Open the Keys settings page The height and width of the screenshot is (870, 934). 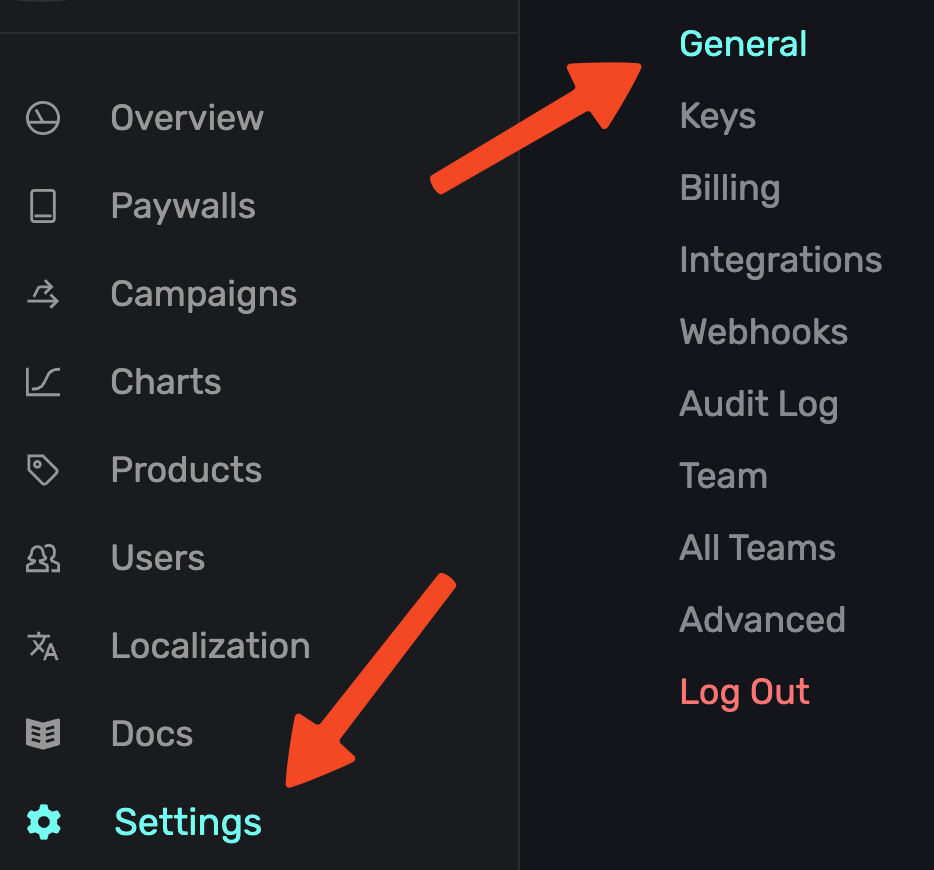click(718, 116)
